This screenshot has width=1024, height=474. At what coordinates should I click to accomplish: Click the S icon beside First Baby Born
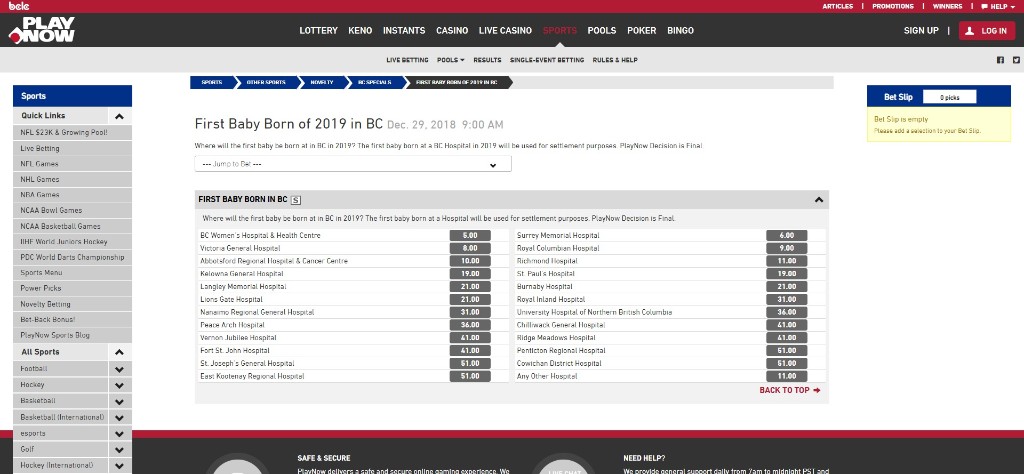(x=296, y=200)
